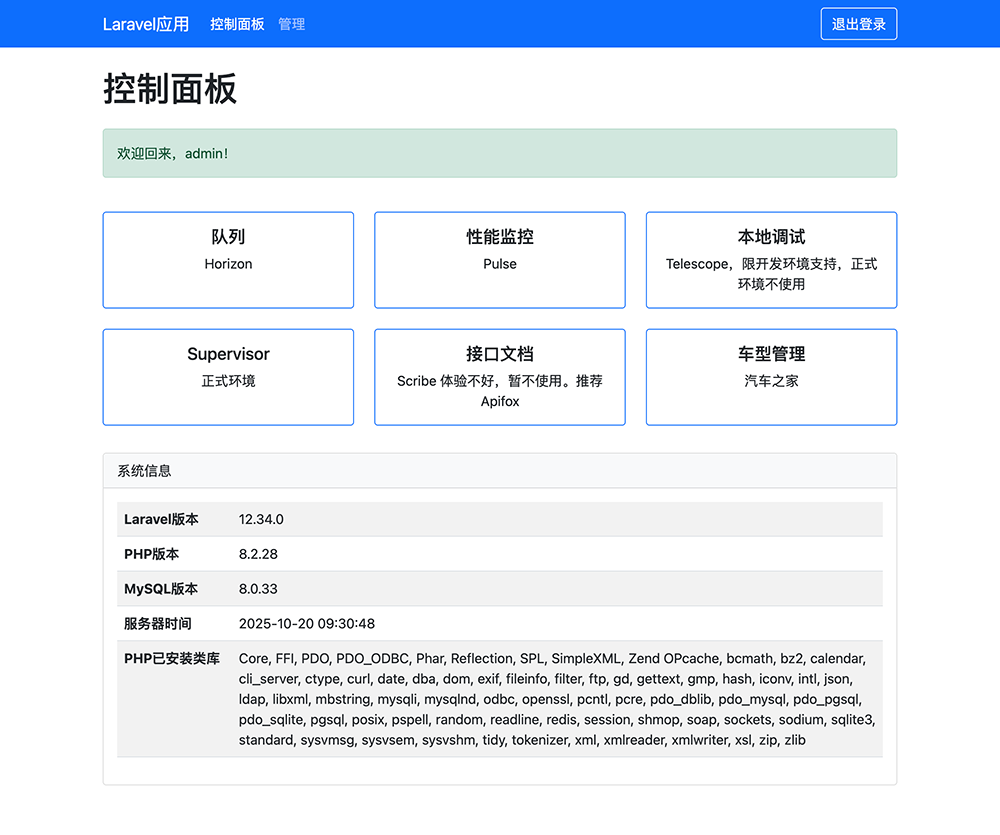
Task: Open the 性能监控 Pulse card
Action: pos(499,260)
